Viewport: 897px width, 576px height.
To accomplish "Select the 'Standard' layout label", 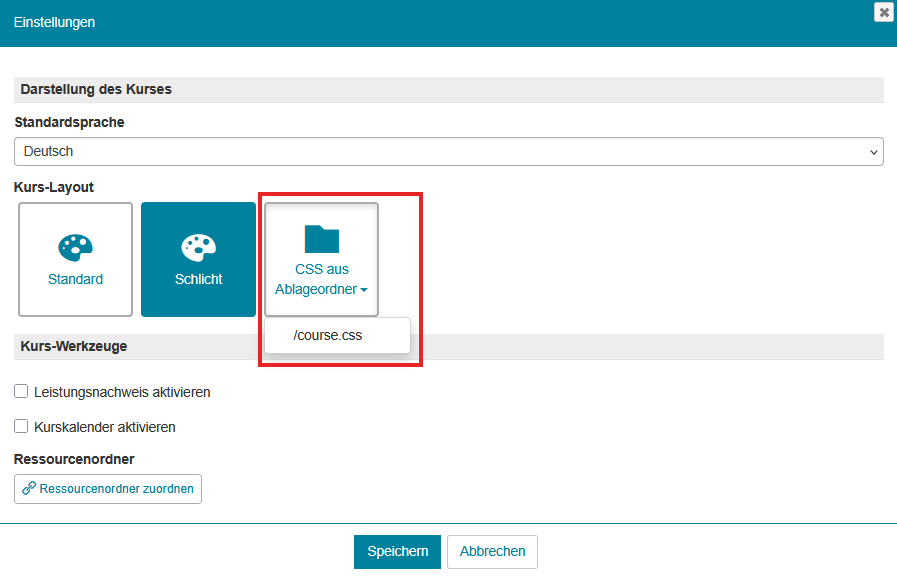I will [x=75, y=279].
